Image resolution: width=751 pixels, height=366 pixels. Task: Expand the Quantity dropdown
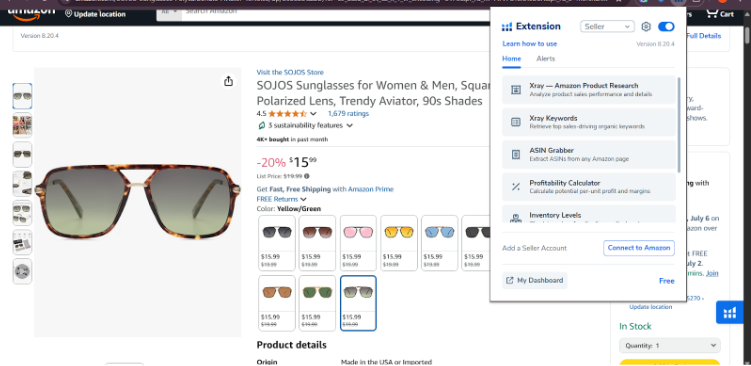coord(670,345)
